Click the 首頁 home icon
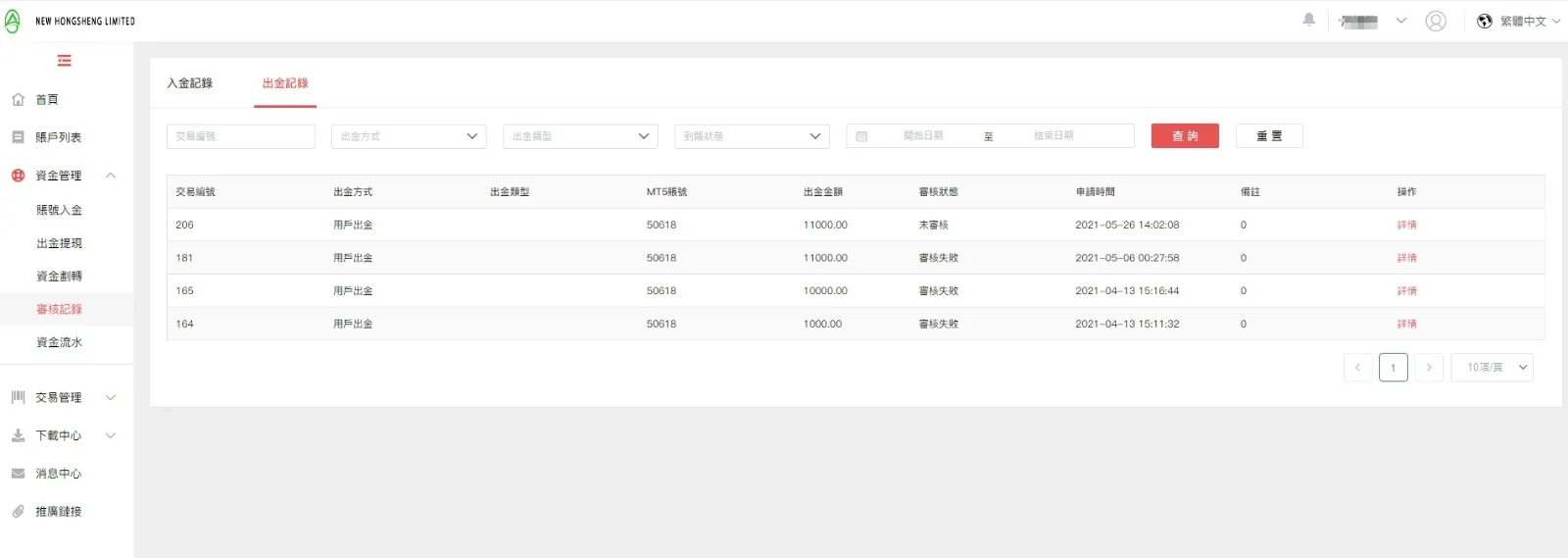The height and width of the screenshot is (558, 1568). pos(18,99)
